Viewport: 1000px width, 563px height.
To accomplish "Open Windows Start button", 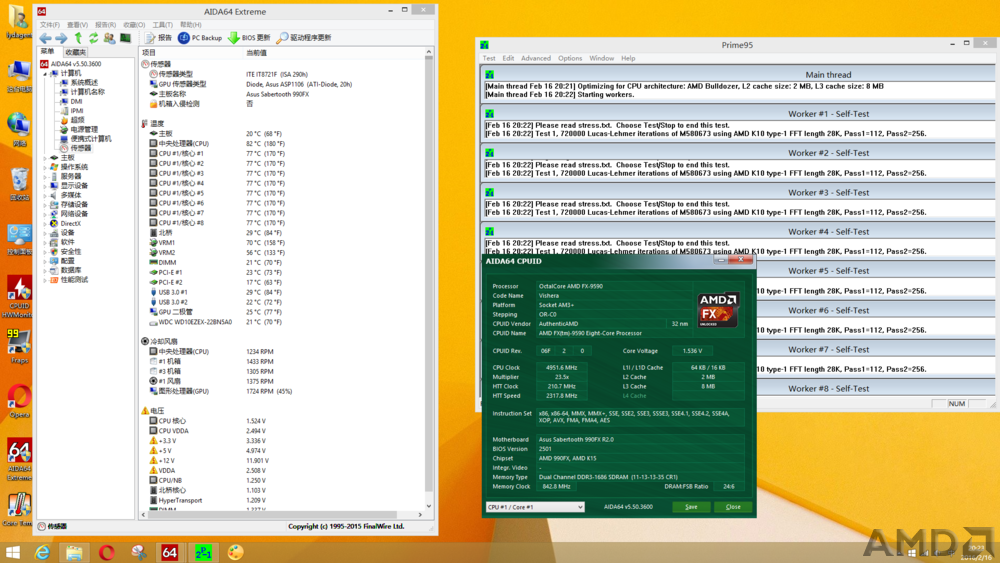I will pos(13,552).
